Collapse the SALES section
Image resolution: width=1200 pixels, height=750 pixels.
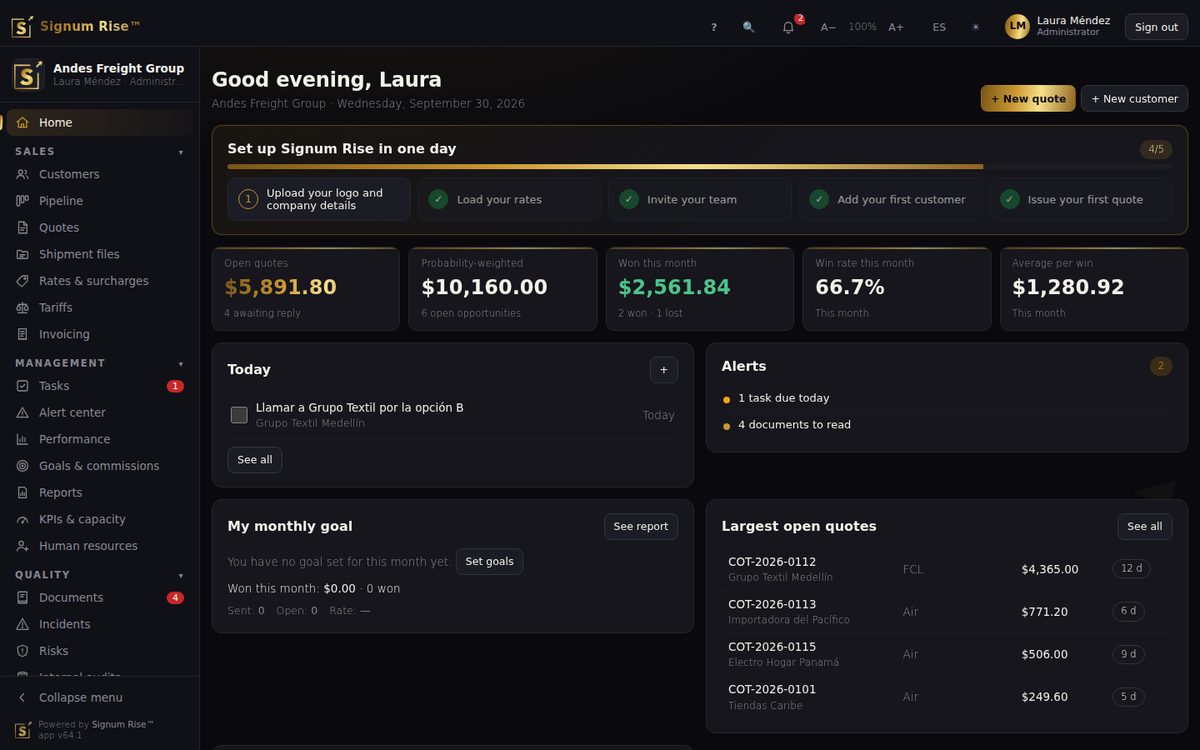pyautogui.click(x=99, y=151)
